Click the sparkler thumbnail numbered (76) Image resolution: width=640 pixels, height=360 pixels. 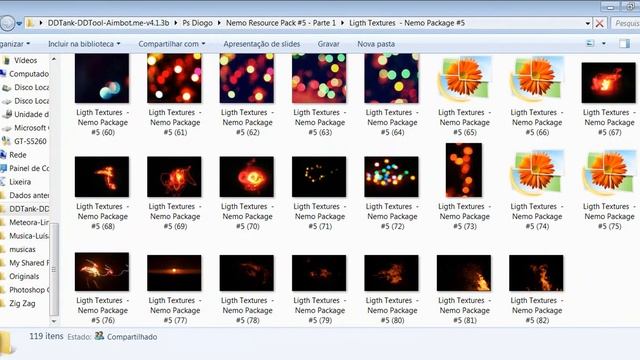pyautogui.click(x=102, y=272)
